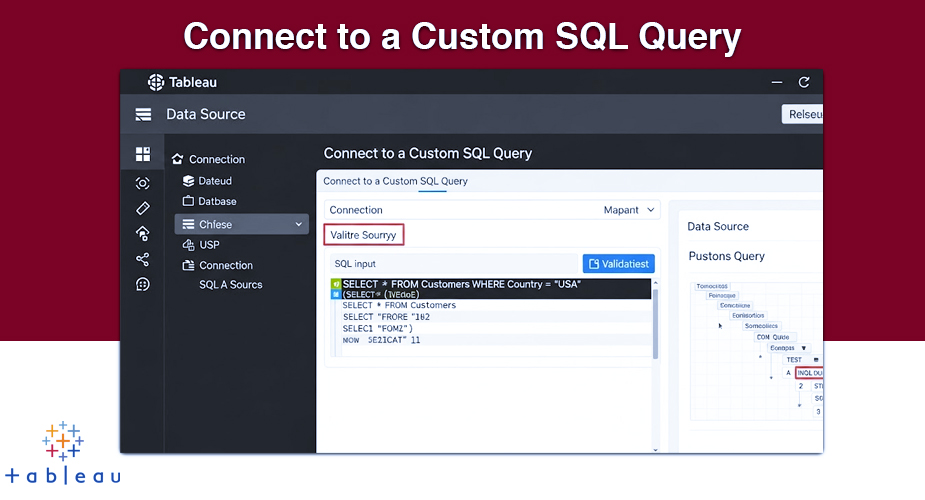Click the refresh icon in title bar
The height and width of the screenshot is (500, 925).
[803, 83]
